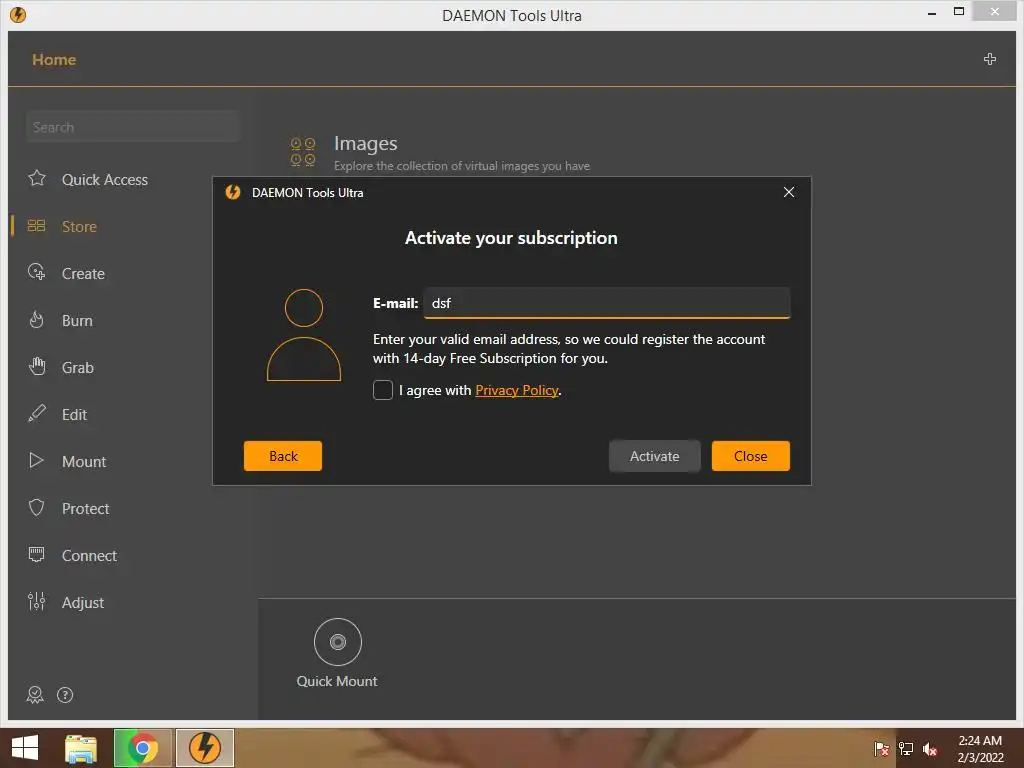Click the Images section icon
This screenshot has height=768, width=1024.
[x=303, y=152]
